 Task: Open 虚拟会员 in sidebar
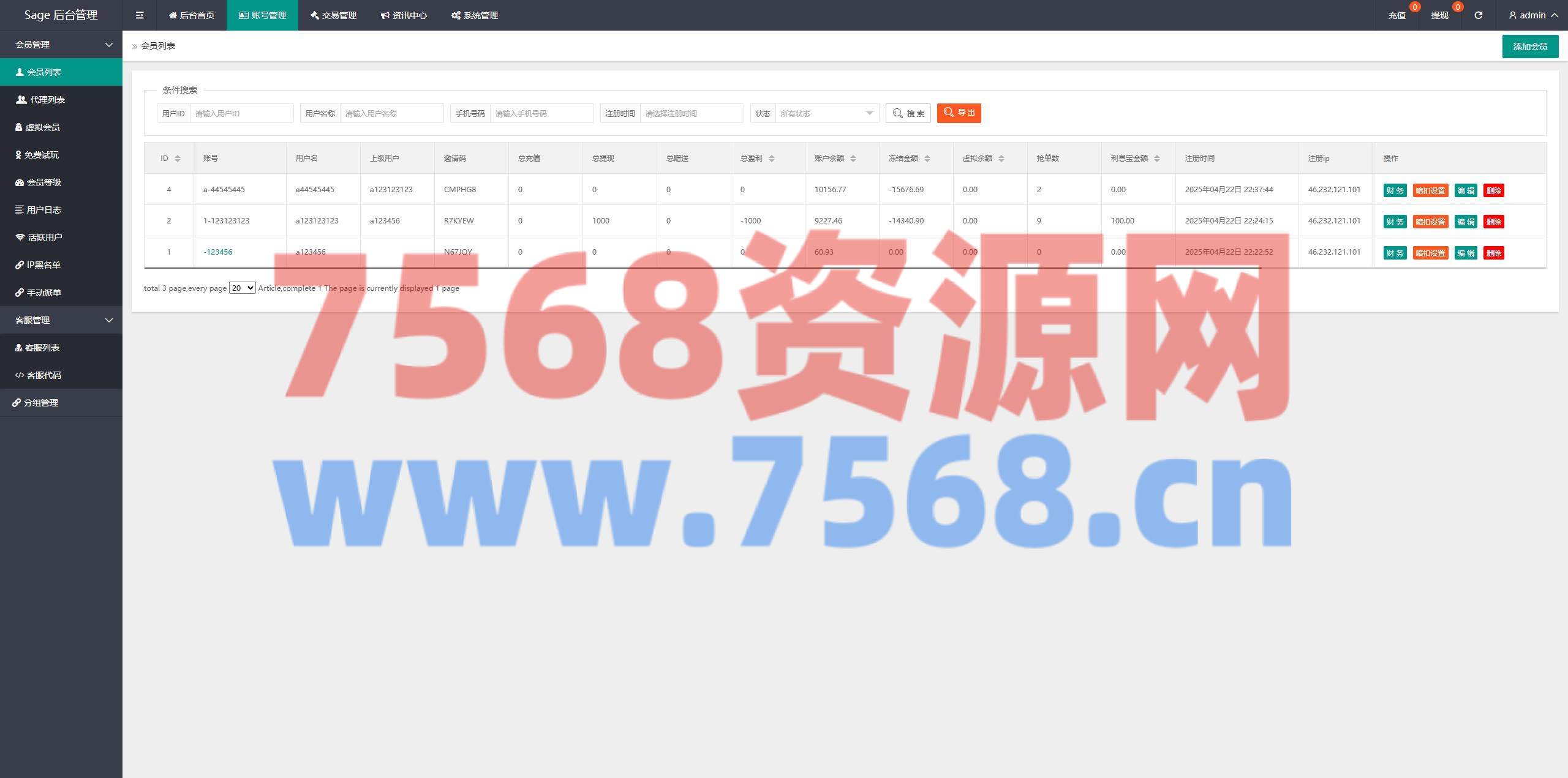[42, 127]
